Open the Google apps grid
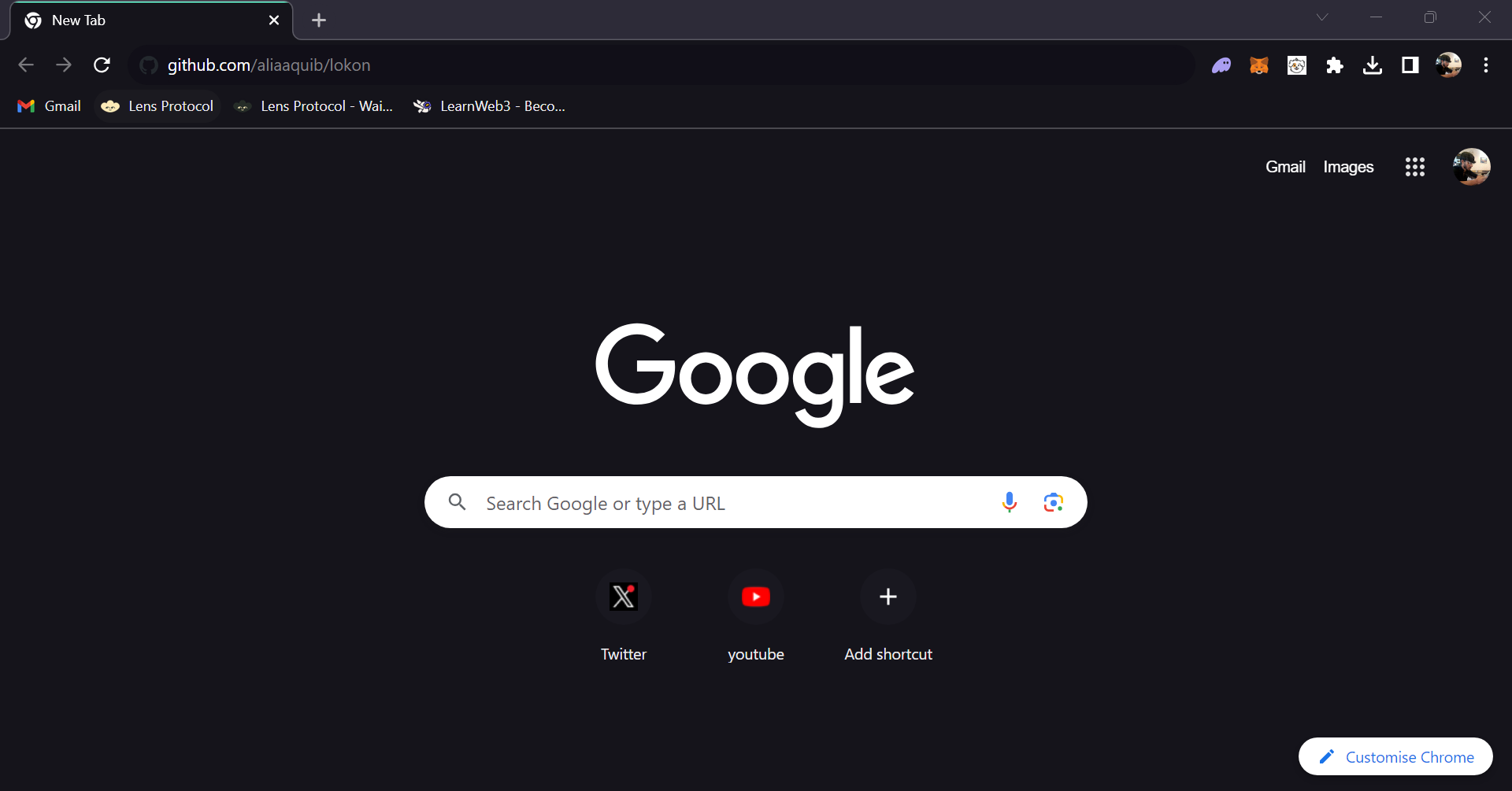The height and width of the screenshot is (791, 1512). tap(1415, 167)
